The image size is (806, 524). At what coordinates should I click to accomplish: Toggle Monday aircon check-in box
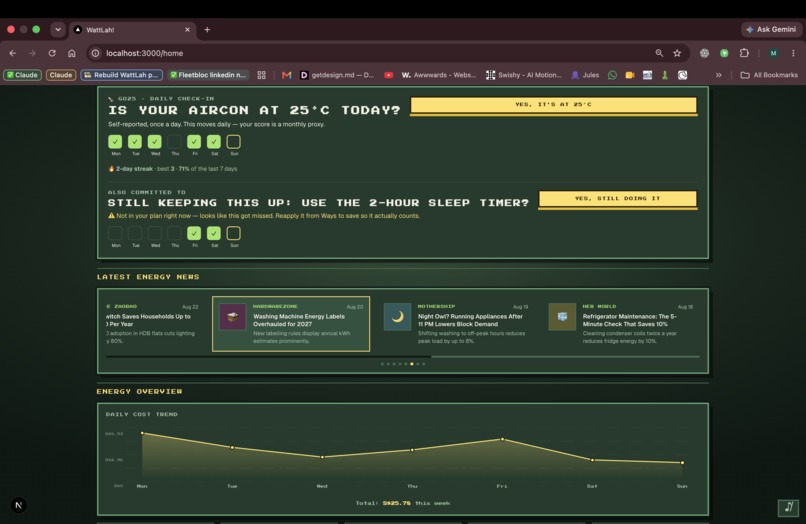115,141
